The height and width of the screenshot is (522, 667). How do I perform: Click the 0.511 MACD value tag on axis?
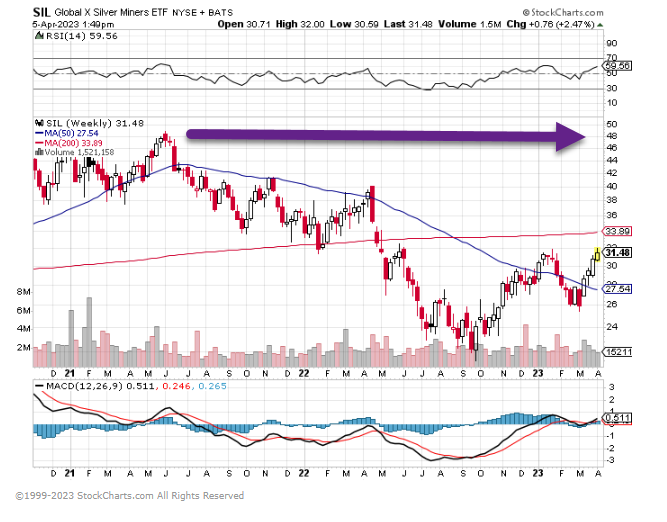(618, 418)
